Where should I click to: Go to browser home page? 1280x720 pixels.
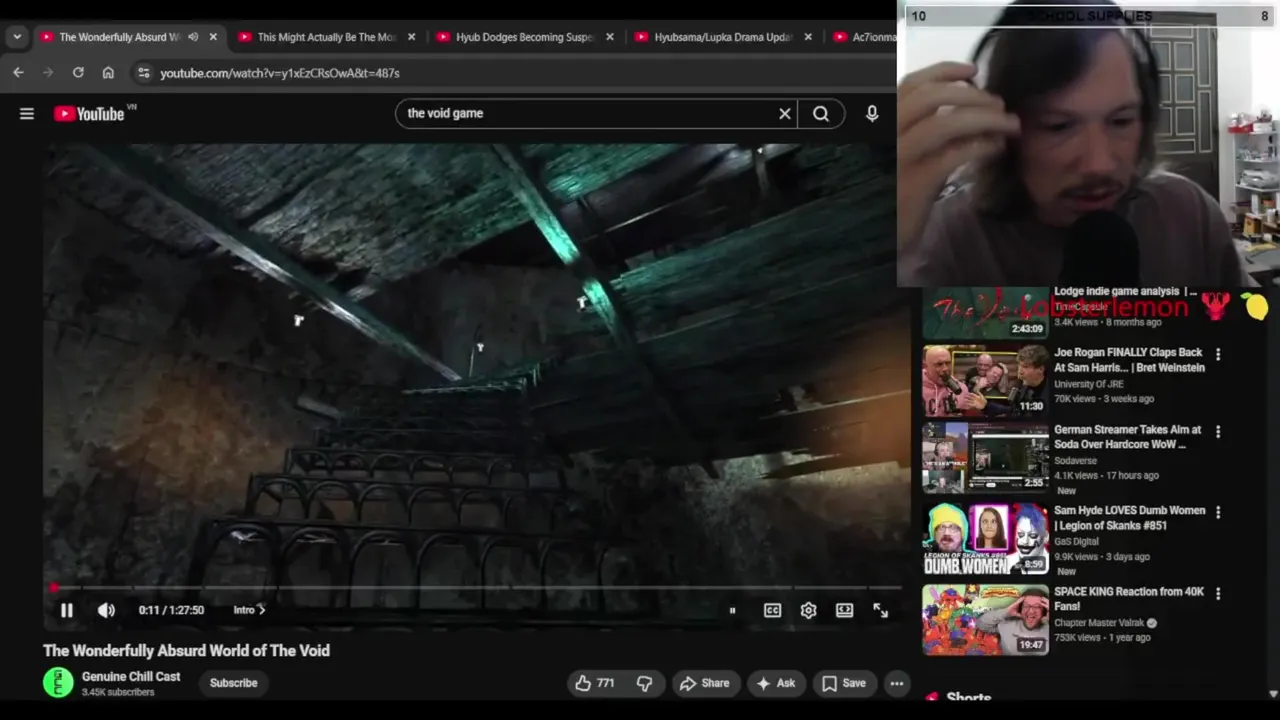tap(108, 73)
